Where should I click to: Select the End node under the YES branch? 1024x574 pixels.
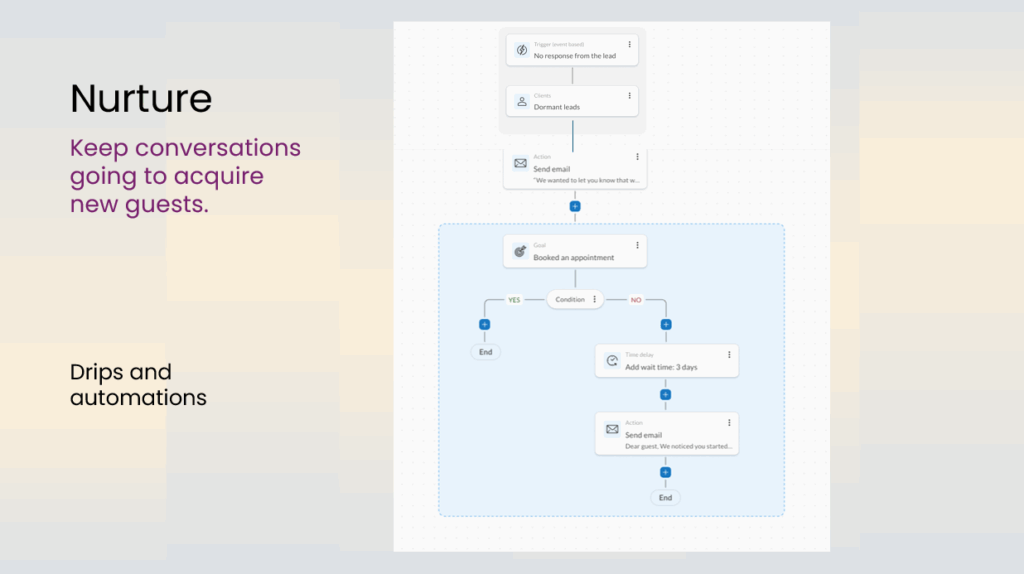pyautogui.click(x=485, y=352)
